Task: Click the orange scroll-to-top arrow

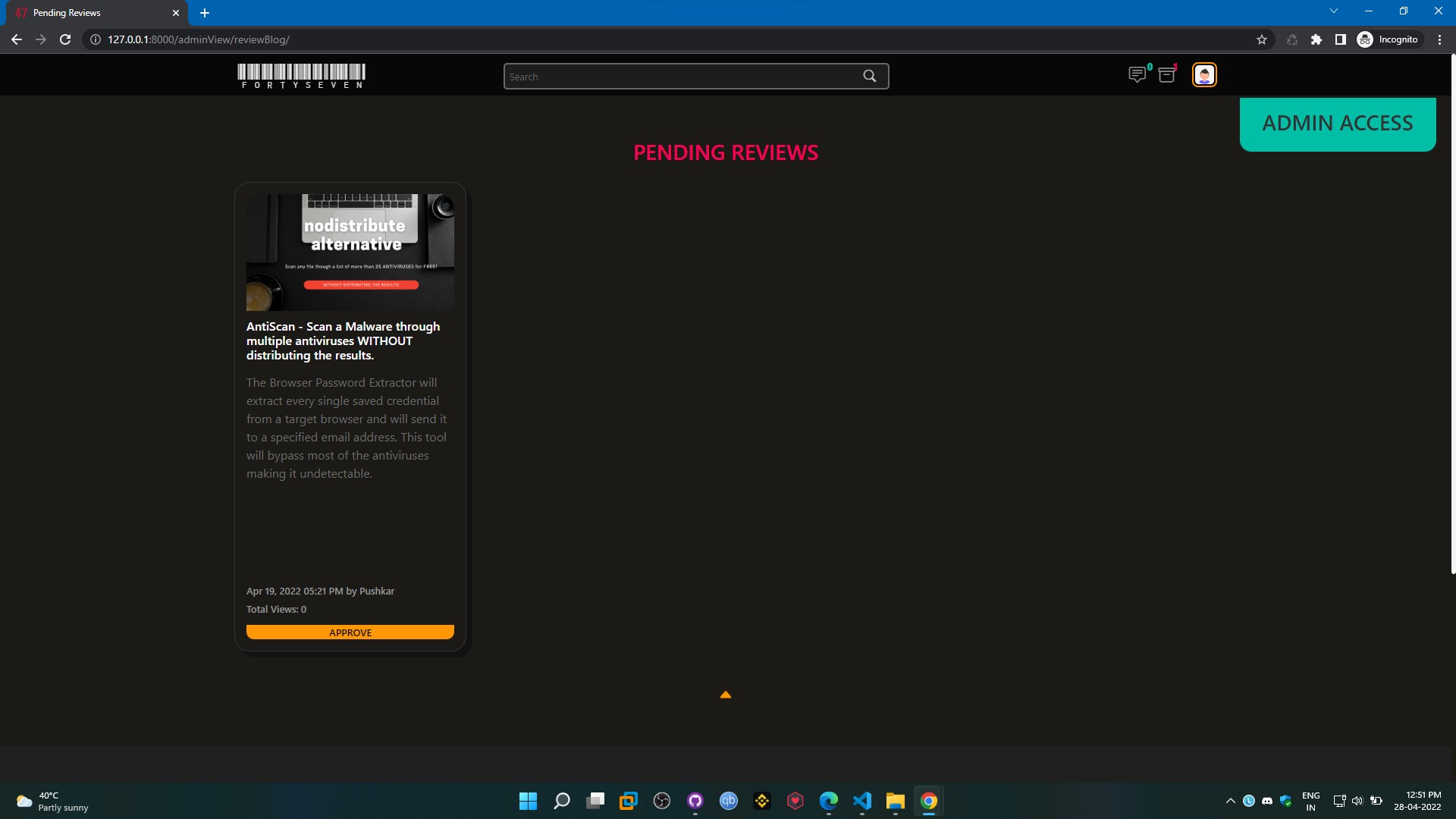Action: pos(726,695)
